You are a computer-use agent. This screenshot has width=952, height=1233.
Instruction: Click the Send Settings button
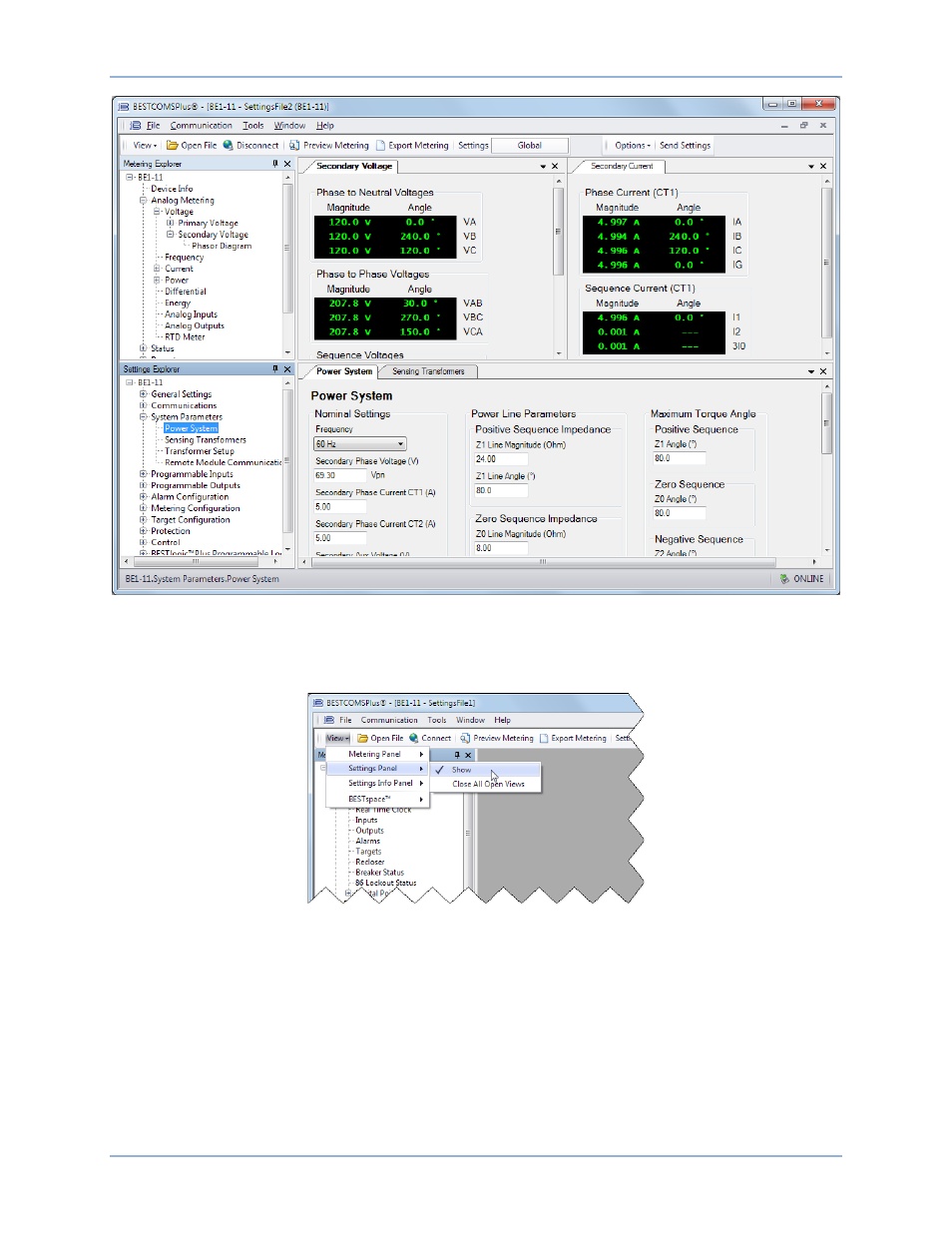pos(685,146)
